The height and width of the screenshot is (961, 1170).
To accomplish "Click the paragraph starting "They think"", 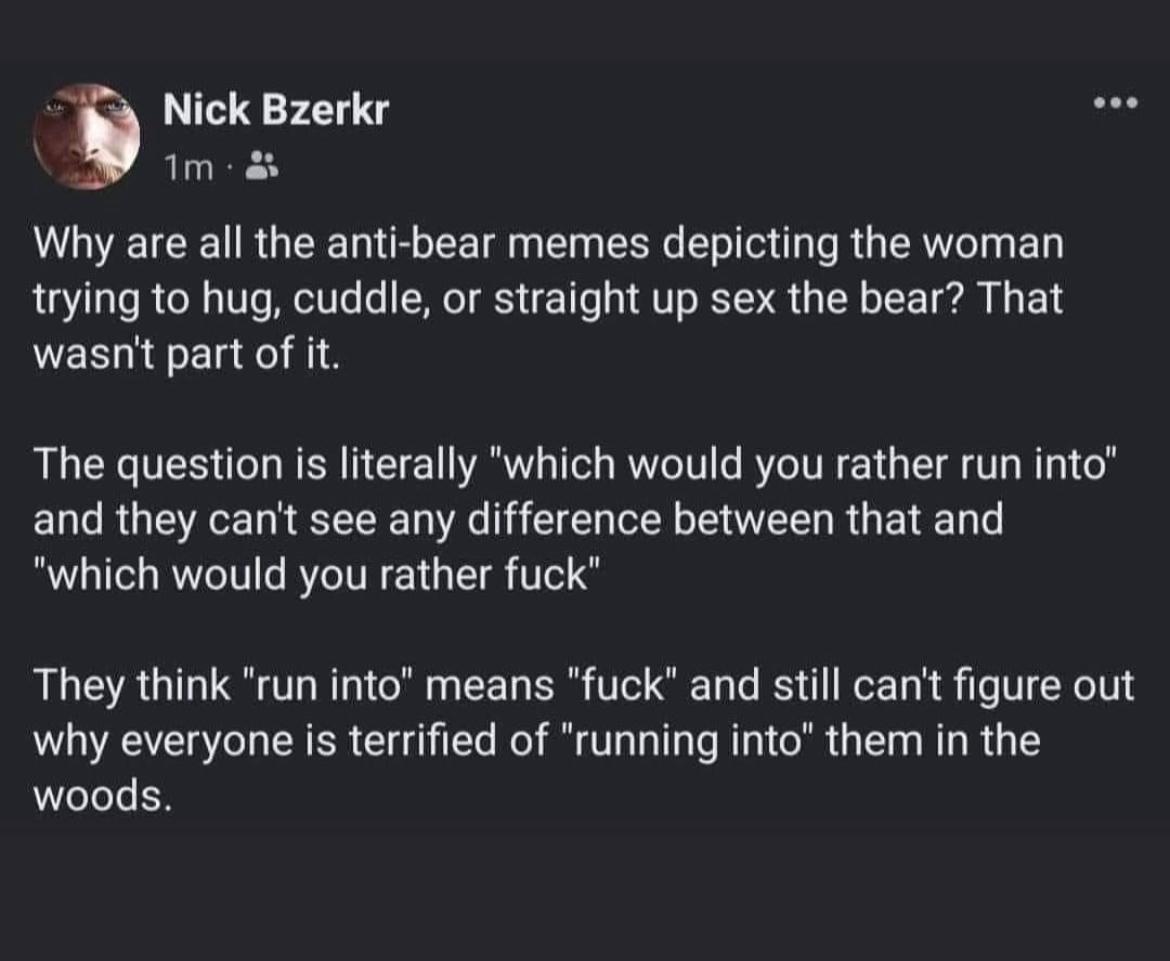I will 584,740.
